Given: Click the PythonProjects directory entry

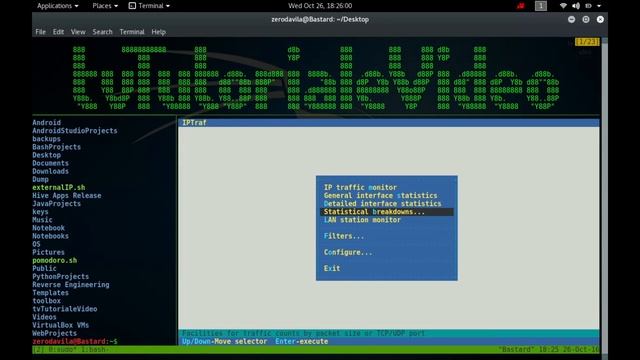Looking at the screenshot, I should pyautogui.click(x=60, y=277).
